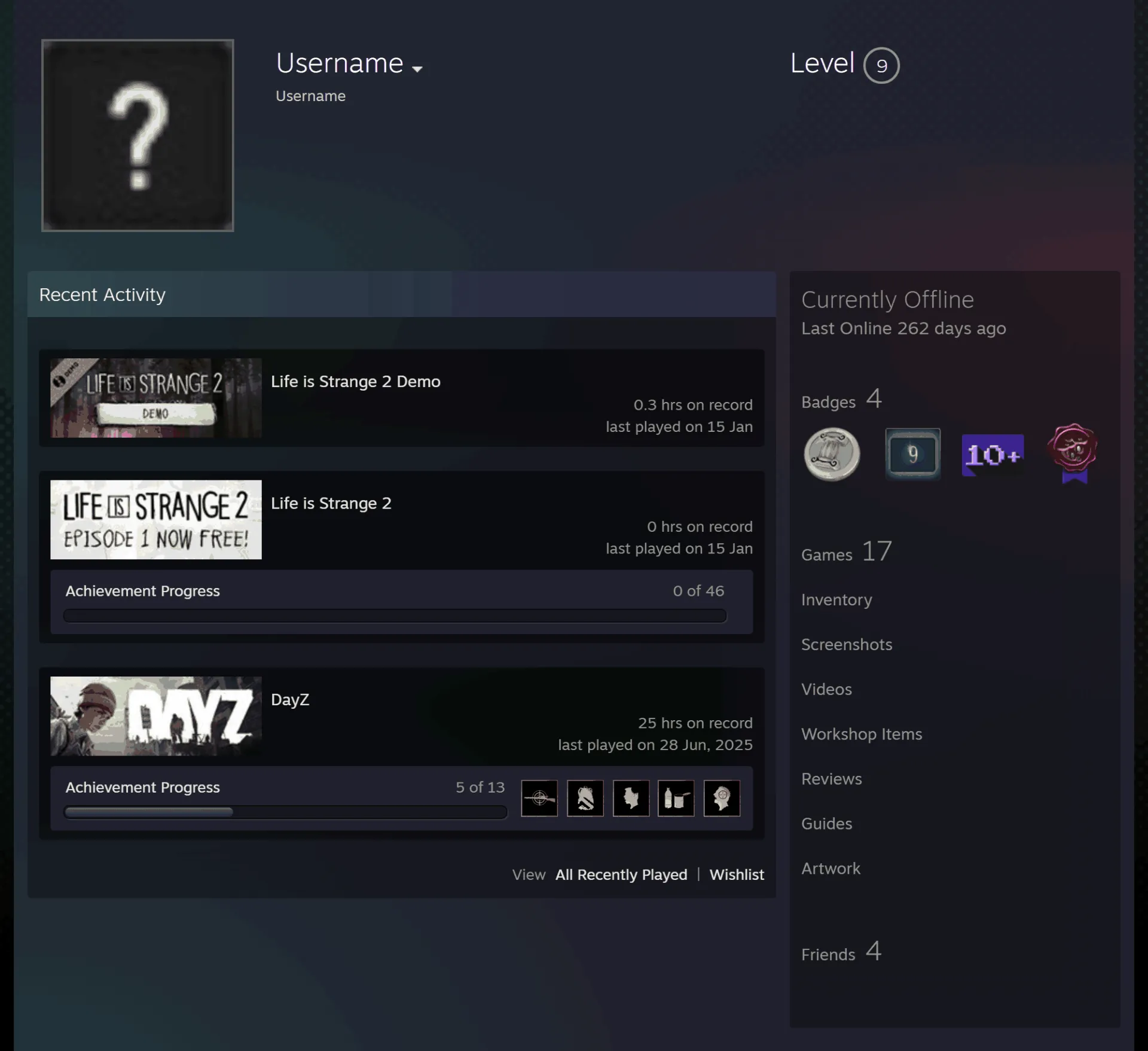Open the profile avatar question mark image

pos(138,135)
